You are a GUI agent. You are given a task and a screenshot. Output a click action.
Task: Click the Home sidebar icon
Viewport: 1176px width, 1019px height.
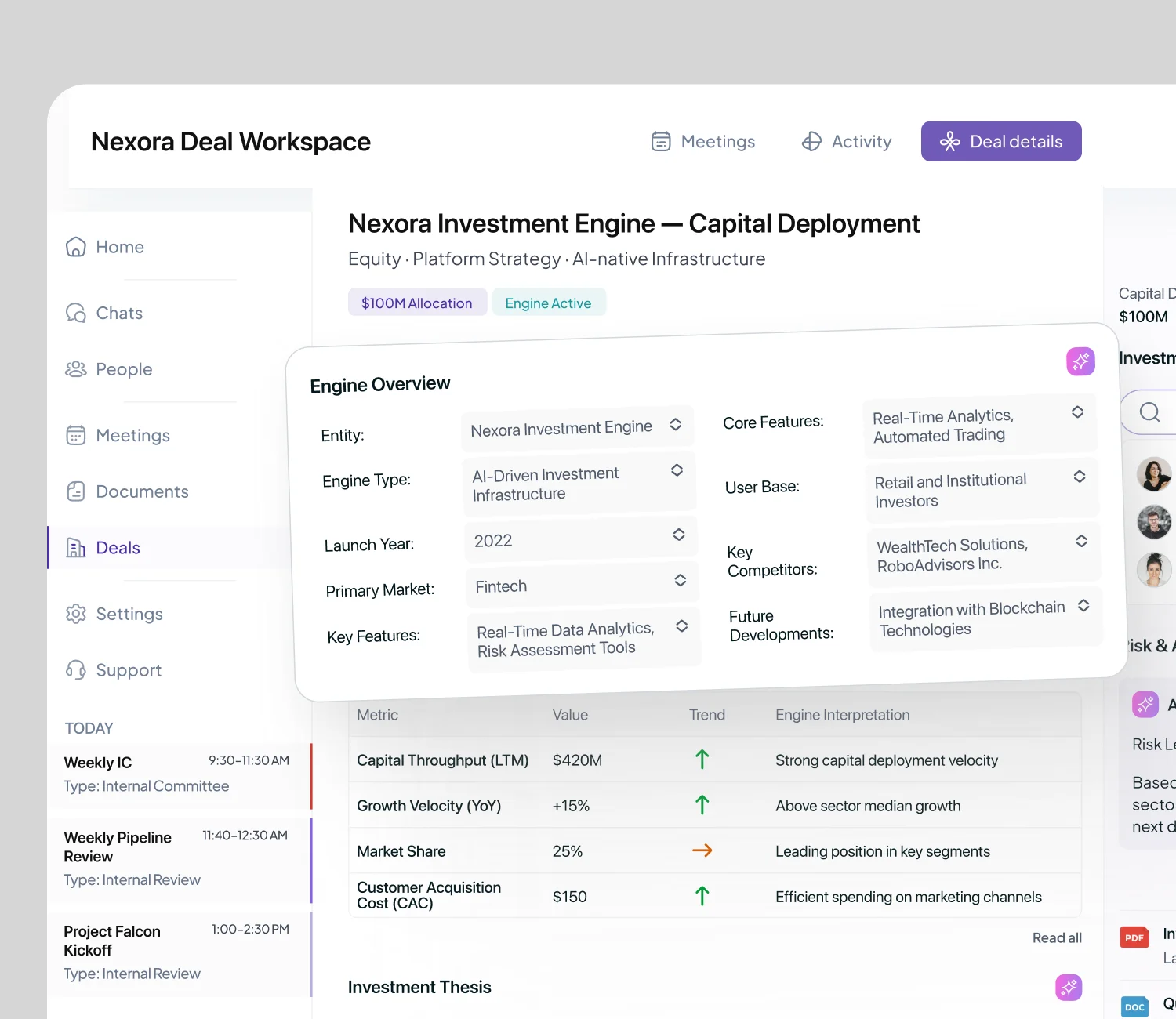[75, 247]
